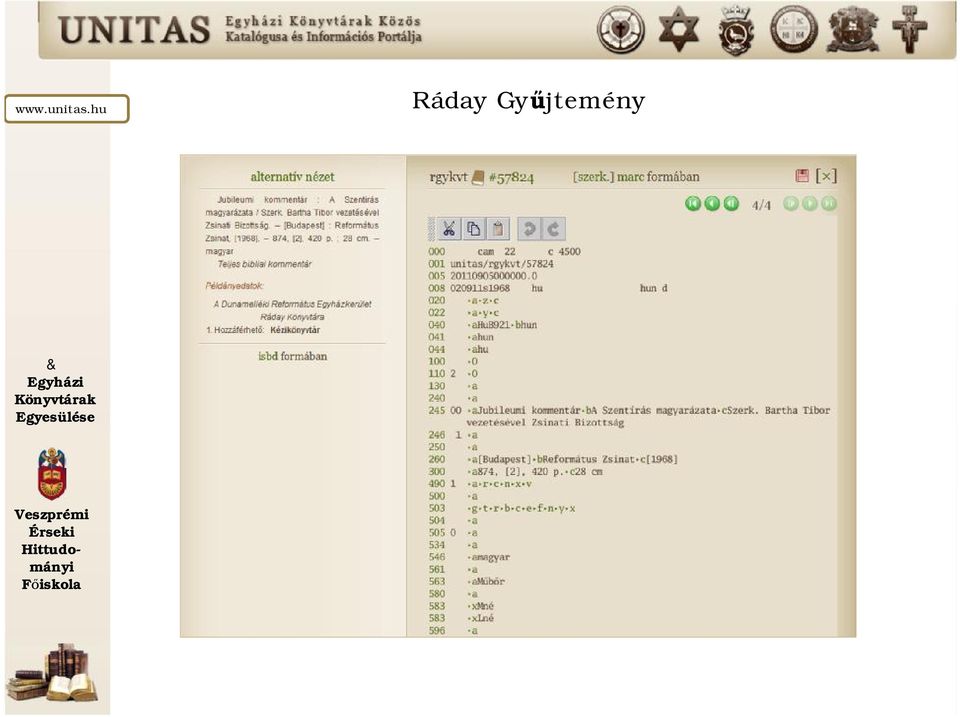
Task: Open the www.unitas.hu link
Action: pyautogui.click(x=61, y=109)
